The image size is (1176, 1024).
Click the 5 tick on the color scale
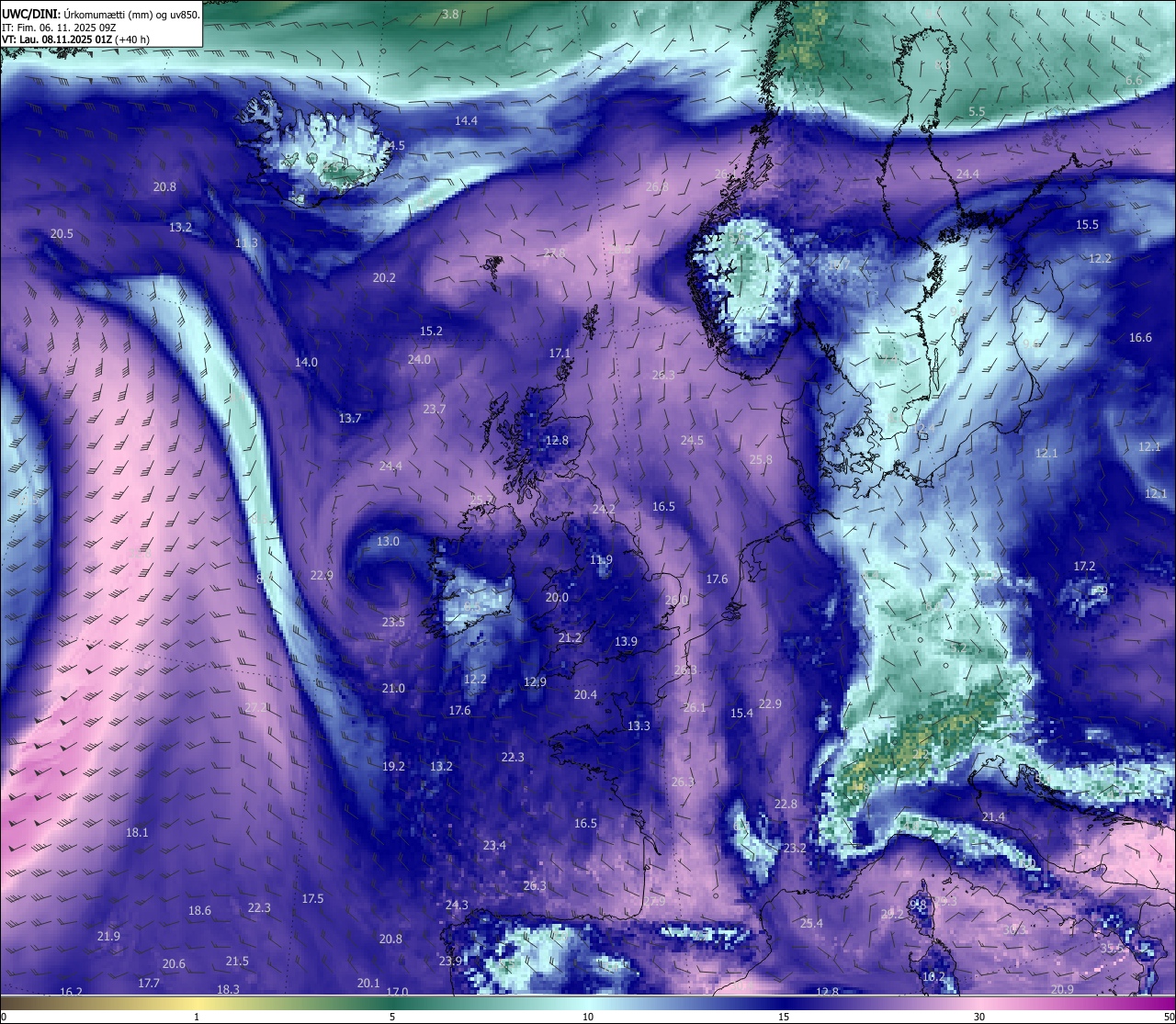coord(392,1017)
